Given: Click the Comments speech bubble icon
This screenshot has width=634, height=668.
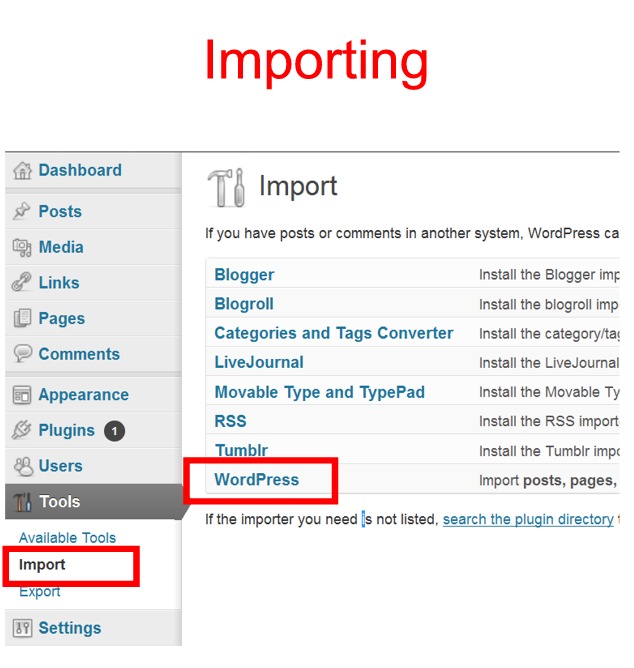Looking at the screenshot, I should point(23,354).
